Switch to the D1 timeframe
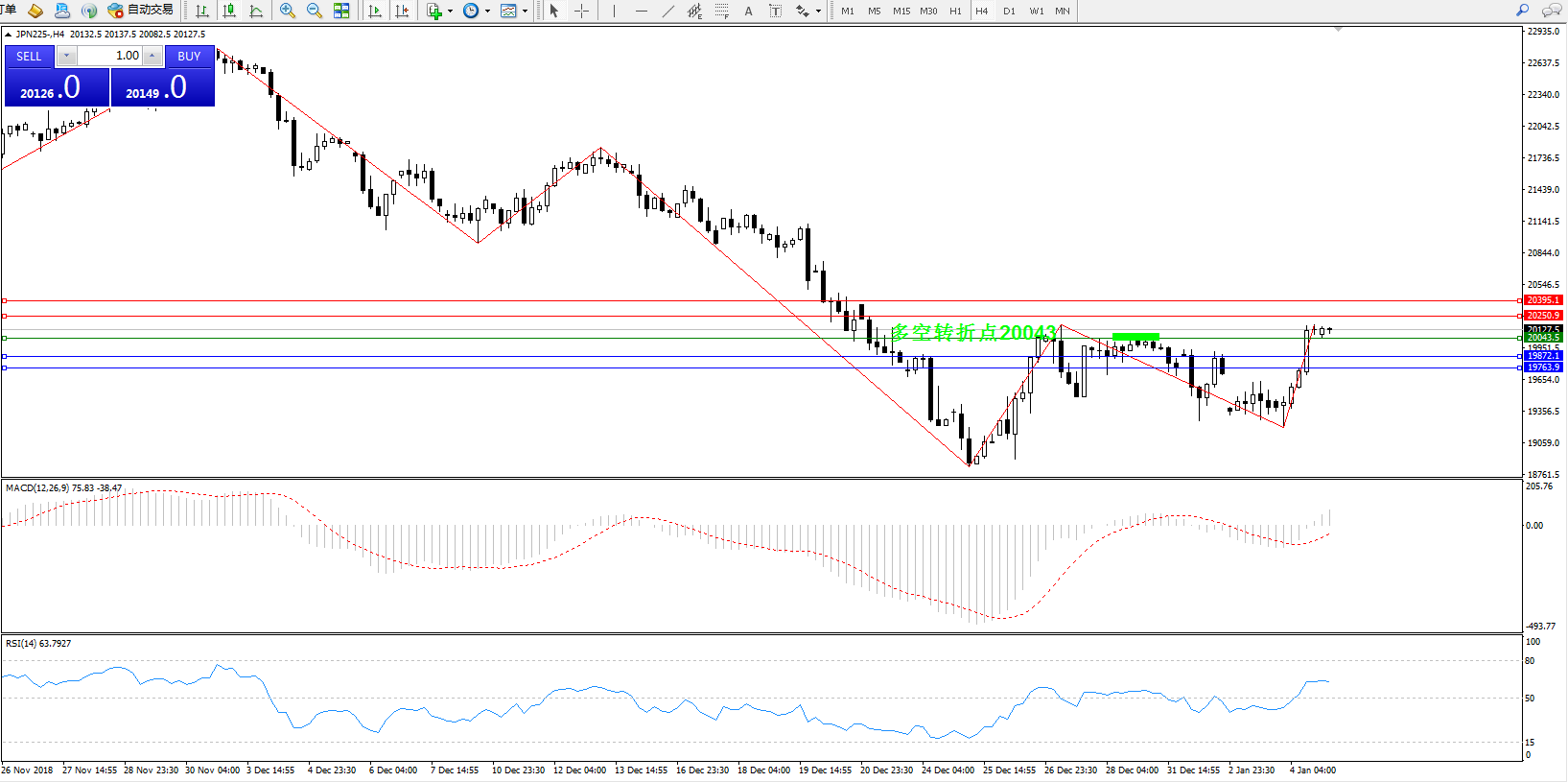The image size is (1568, 782). [1009, 11]
